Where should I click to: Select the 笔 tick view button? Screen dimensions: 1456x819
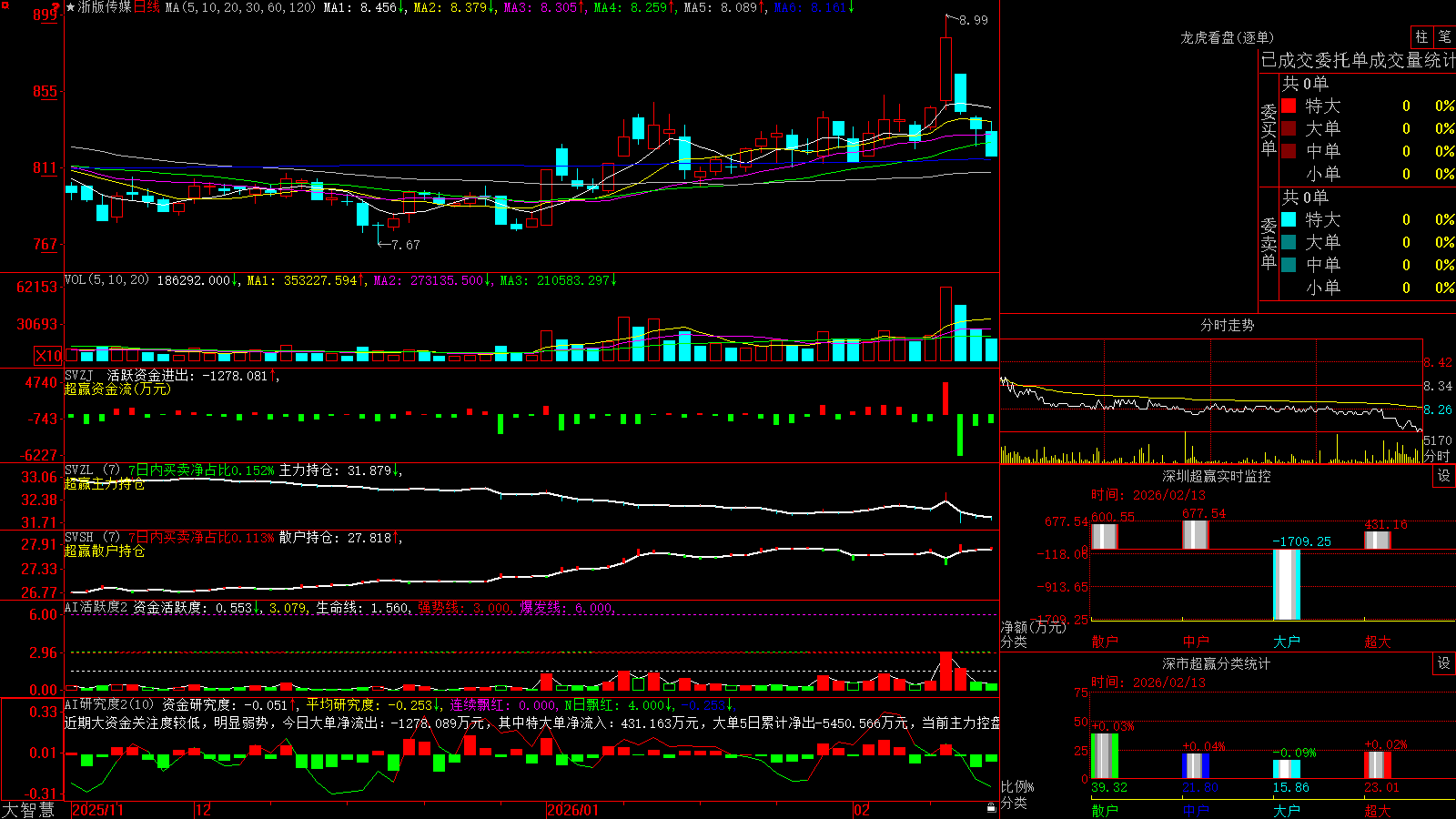tap(1444, 36)
